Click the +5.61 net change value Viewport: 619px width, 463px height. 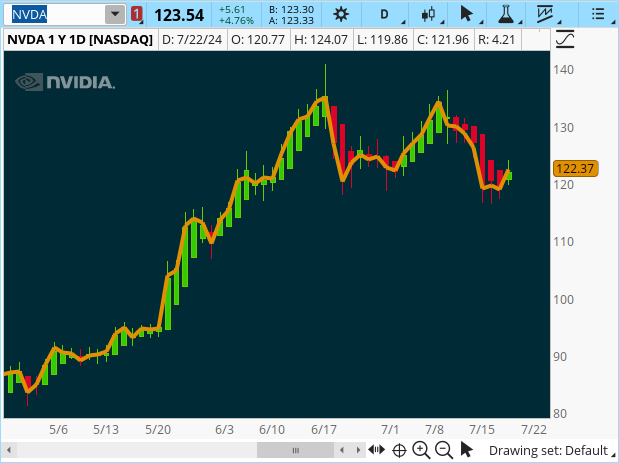pos(232,9)
